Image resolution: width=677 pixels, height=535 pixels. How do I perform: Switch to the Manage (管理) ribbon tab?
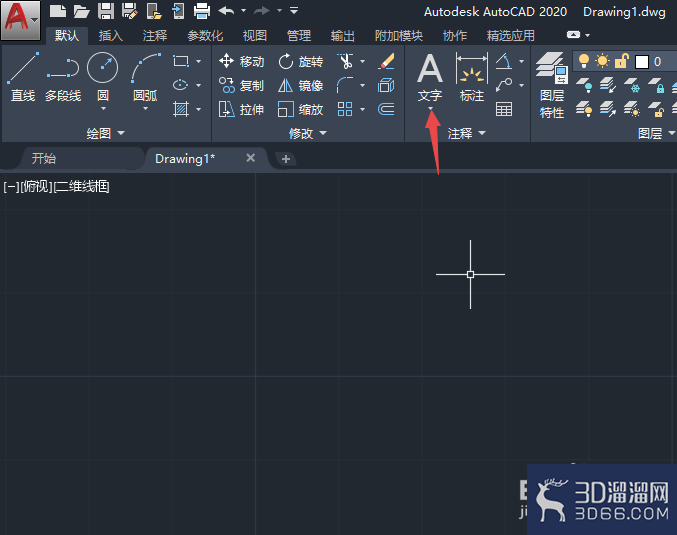pyautogui.click(x=299, y=35)
